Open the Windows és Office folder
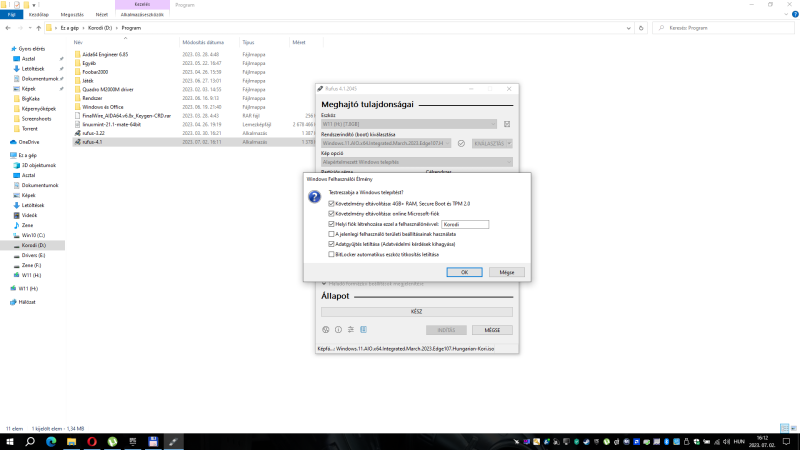This screenshot has height=450, width=800. [x=103, y=107]
